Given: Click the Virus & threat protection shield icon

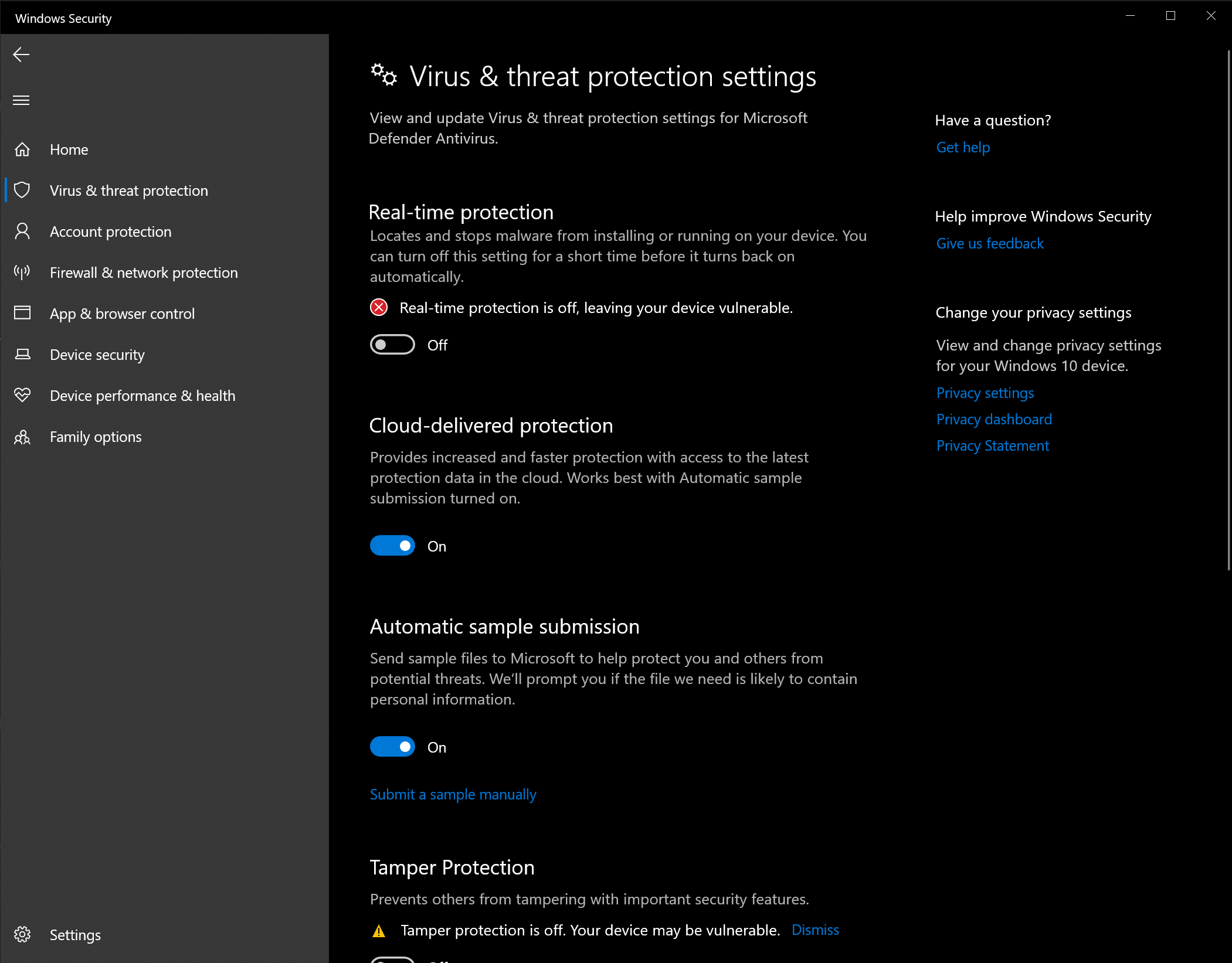Looking at the screenshot, I should pyautogui.click(x=22, y=190).
